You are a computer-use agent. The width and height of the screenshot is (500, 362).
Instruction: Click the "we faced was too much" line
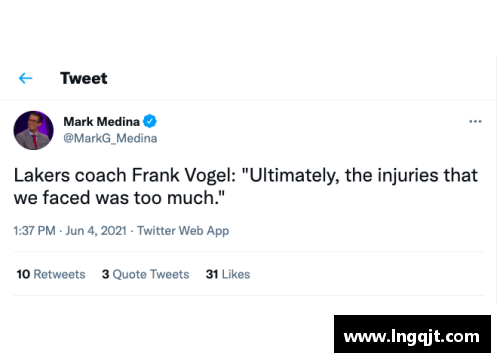click(x=119, y=198)
